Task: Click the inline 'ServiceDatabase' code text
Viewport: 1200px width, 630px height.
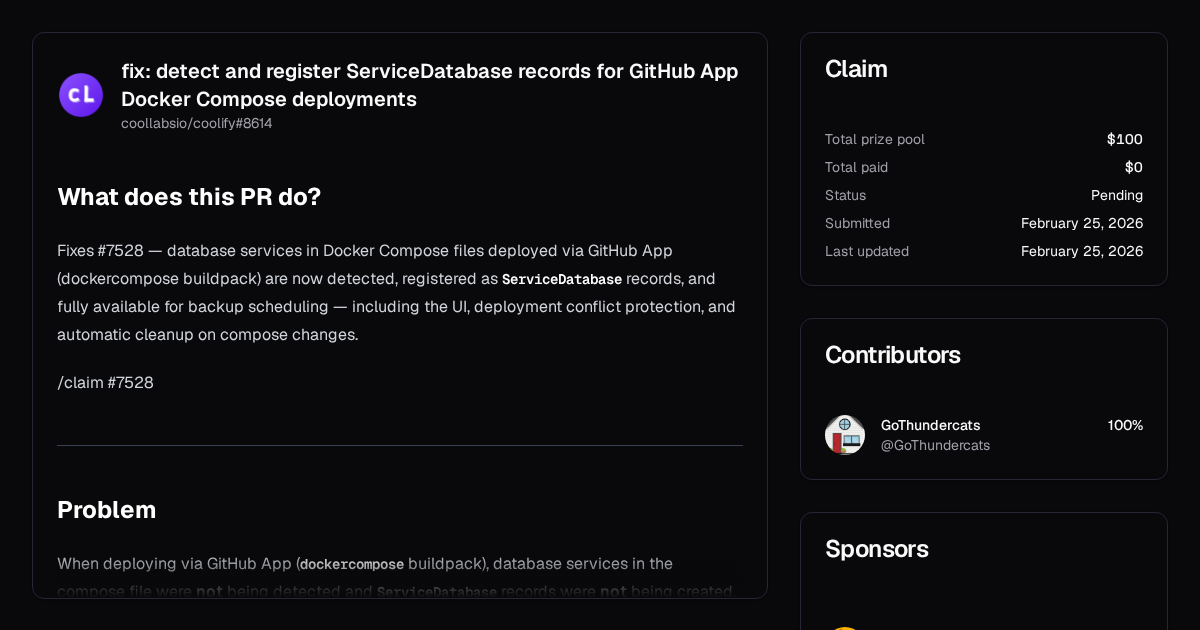Action: coord(562,279)
